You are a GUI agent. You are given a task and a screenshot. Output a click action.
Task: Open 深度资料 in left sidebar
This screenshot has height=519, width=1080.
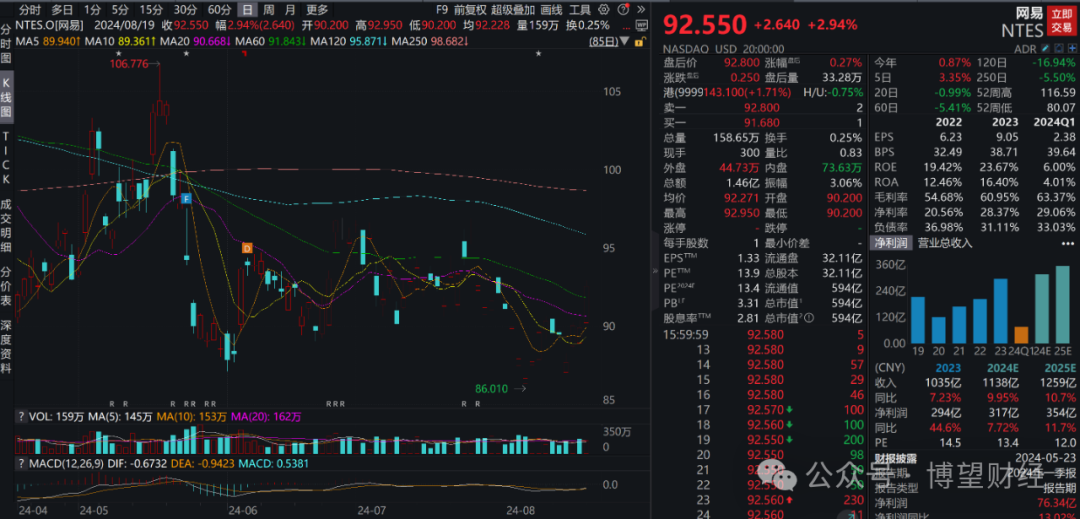click(x=6, y=348)
